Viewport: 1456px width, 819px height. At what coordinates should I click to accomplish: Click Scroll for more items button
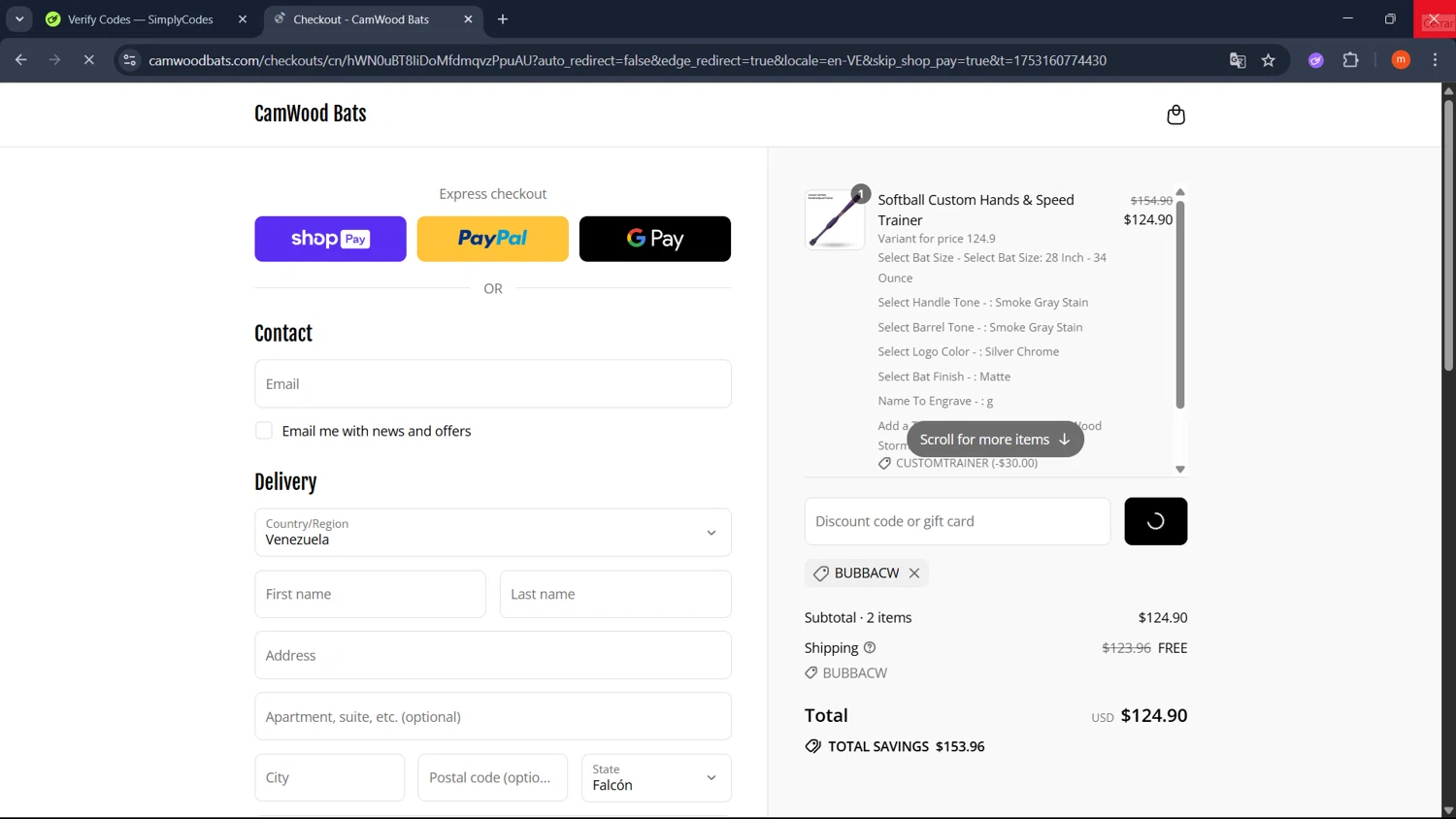[x=995, y=440]
